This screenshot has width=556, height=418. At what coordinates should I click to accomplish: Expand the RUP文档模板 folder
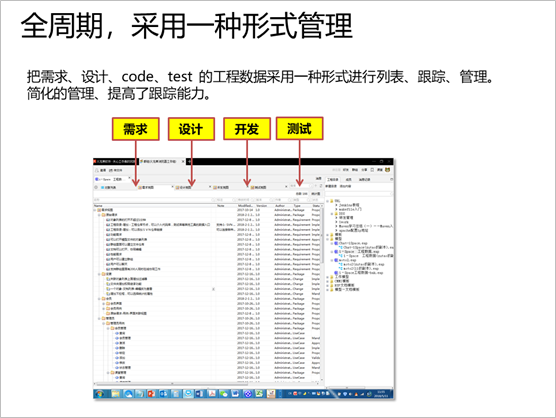pyautogui.click(x=328, y=285)
